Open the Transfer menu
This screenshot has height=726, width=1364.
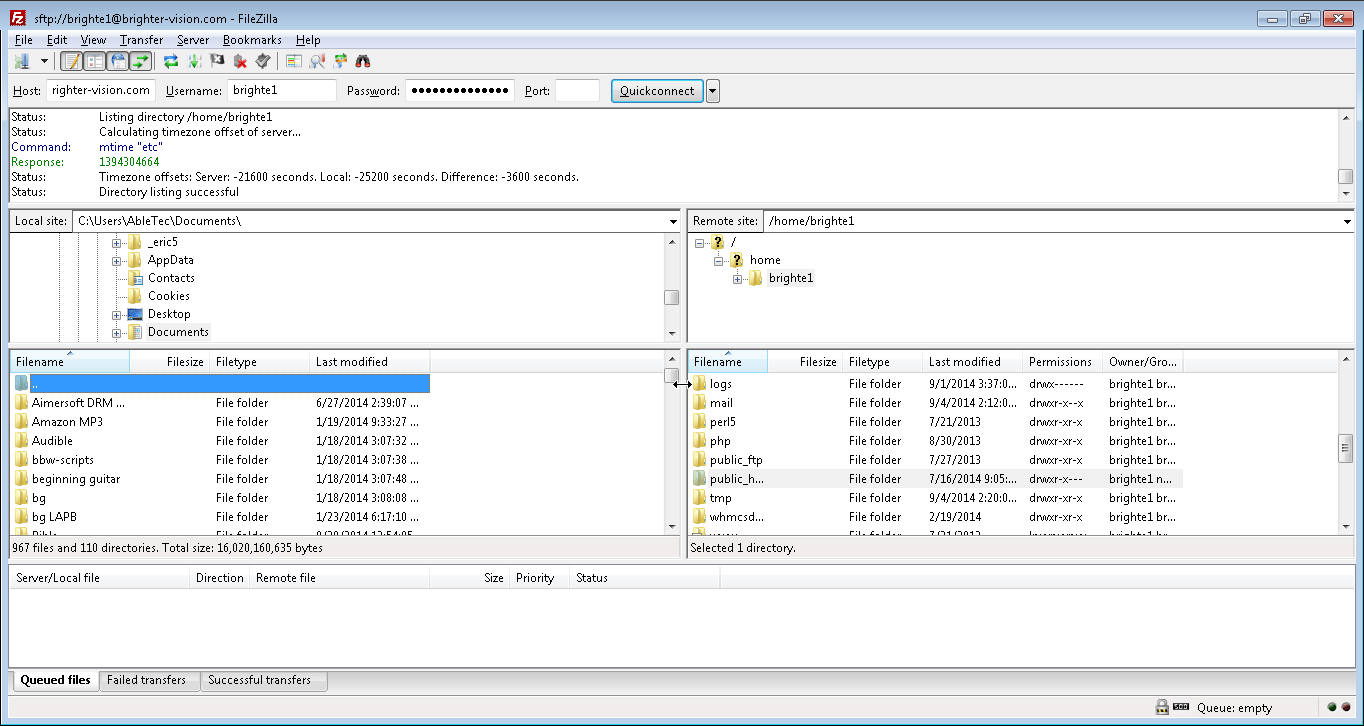point(141,40)
